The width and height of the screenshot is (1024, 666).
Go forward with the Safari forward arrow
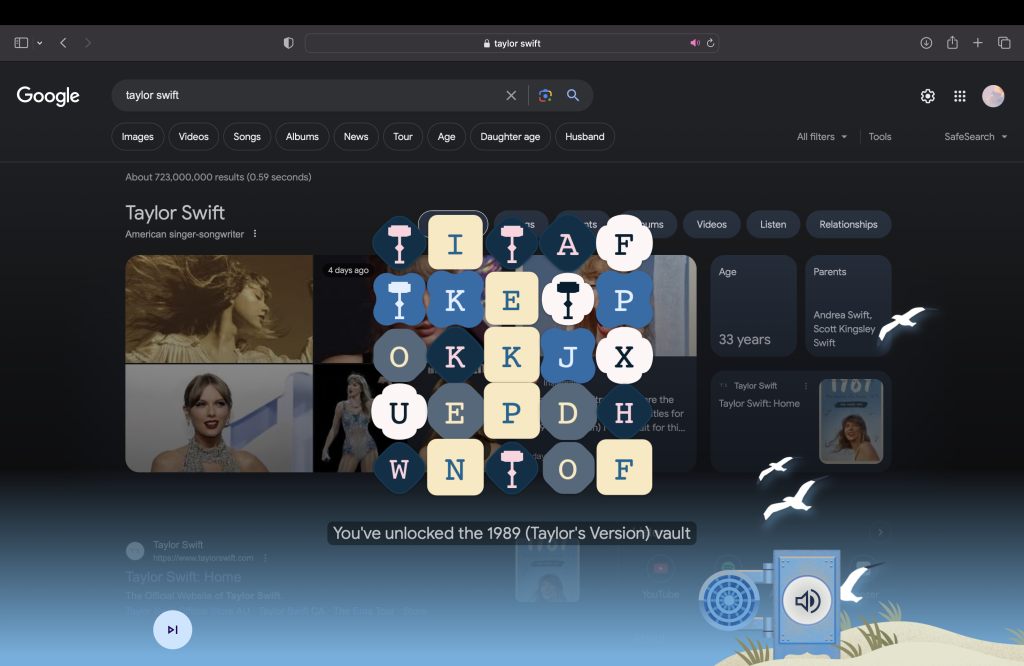click(x=88, y=43)
